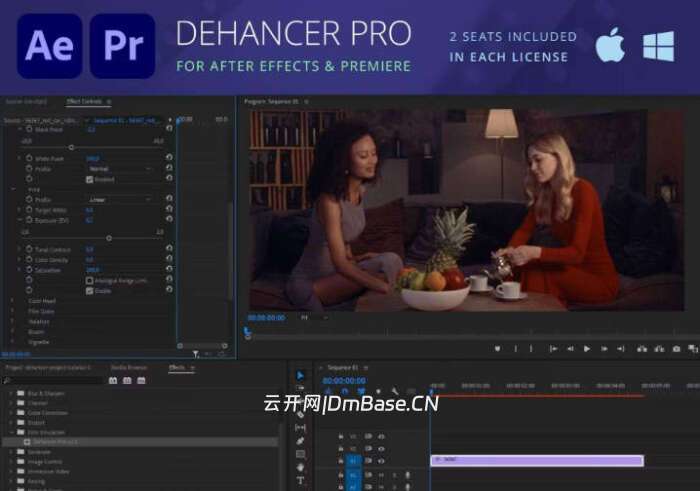Select the Pen tool

[x=300, y=441]
